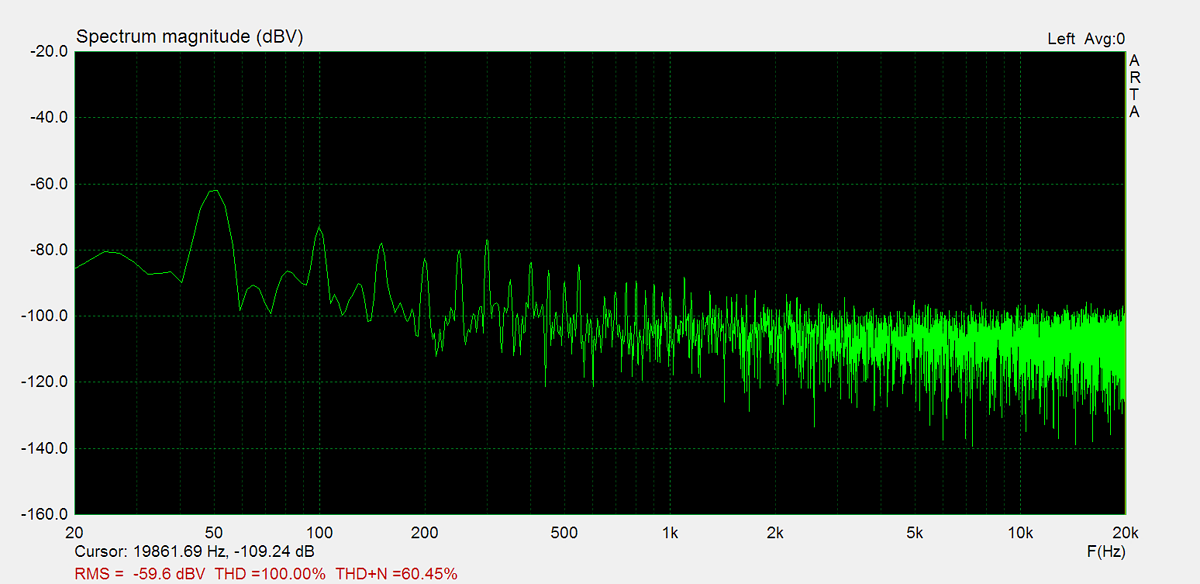This screenshot has height=584, width=1200.
Task: Click the vertical ARTA logo text
Action: (x=1134, y=87)
